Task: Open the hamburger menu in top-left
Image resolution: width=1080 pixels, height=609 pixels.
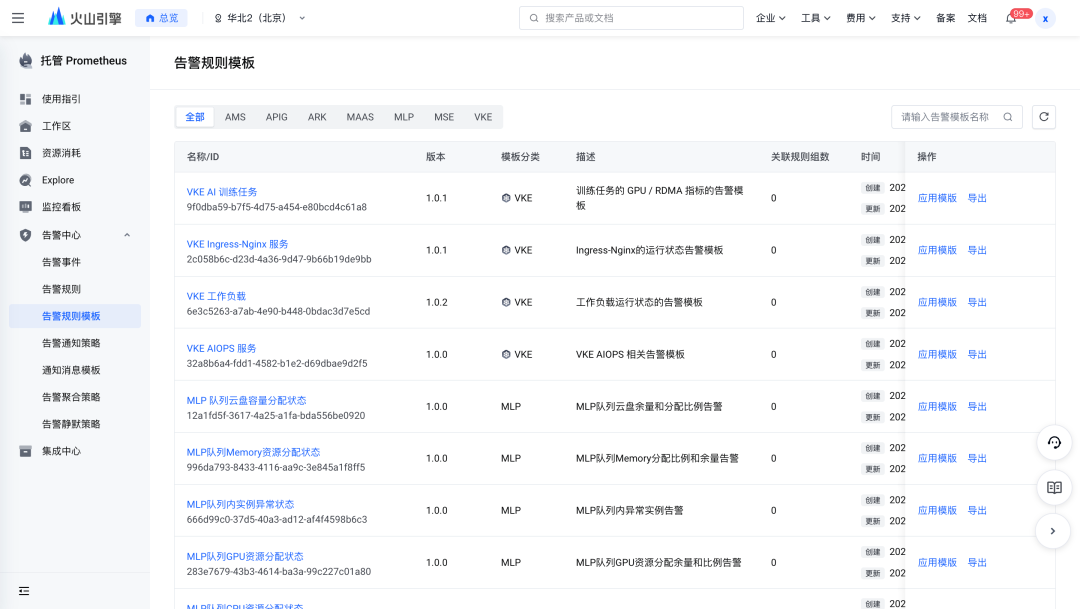Action: [18, 18]
